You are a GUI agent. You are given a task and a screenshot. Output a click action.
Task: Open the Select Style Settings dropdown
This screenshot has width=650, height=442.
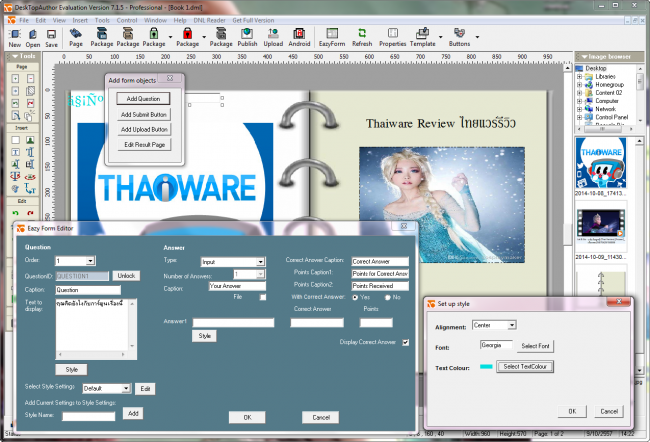126,389
